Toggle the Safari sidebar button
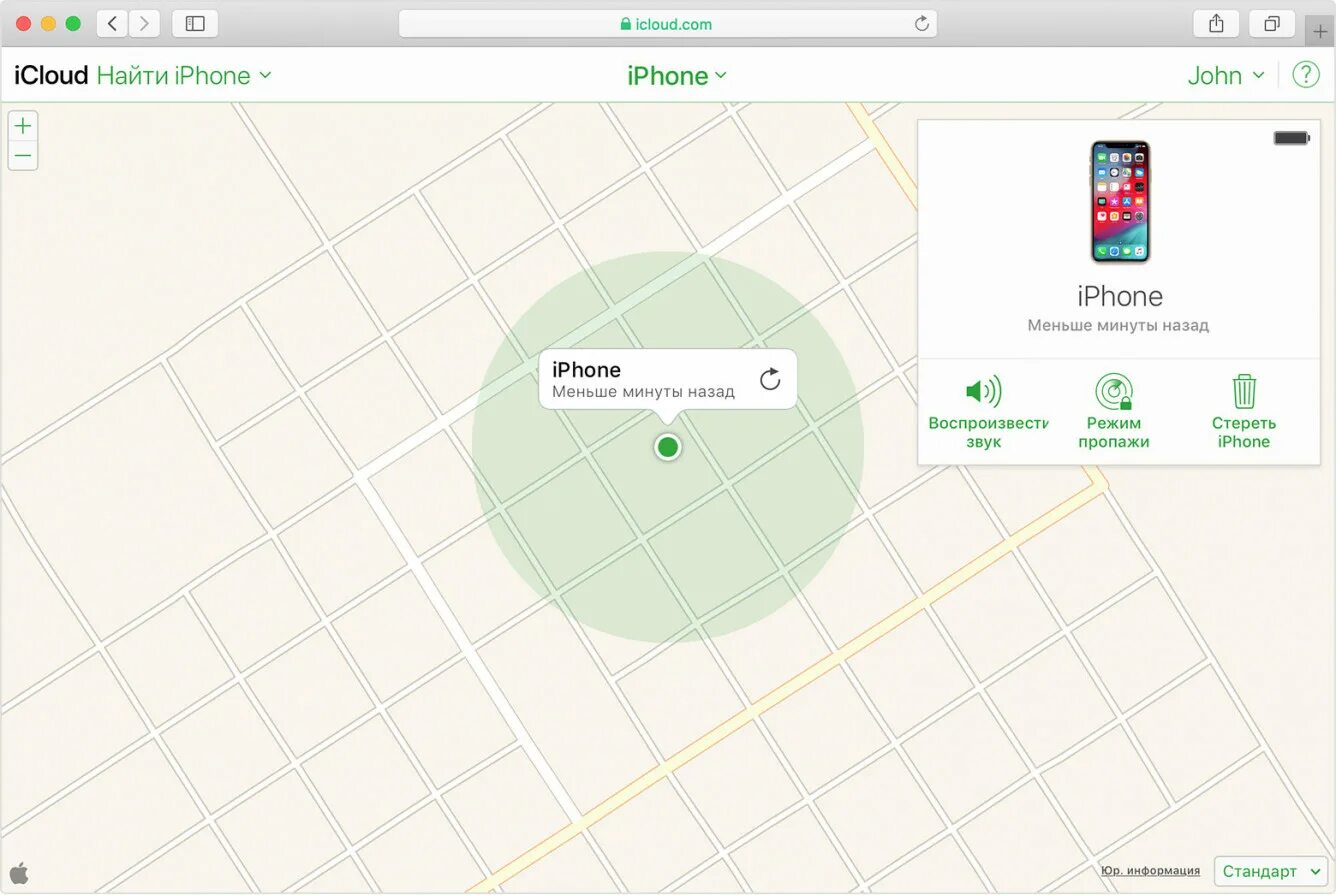 [195, 23]
